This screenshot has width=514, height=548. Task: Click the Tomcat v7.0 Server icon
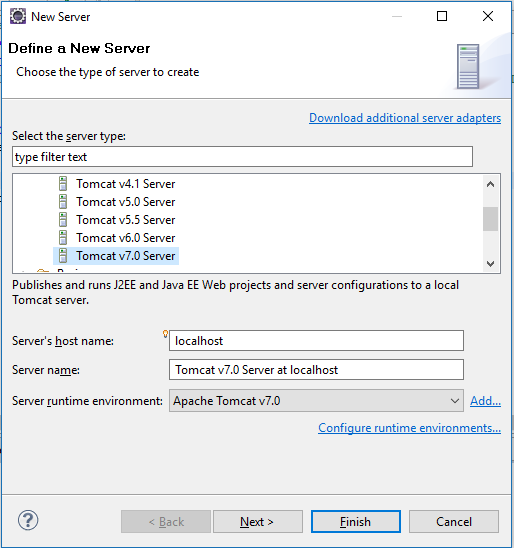[x=63, y=256]
